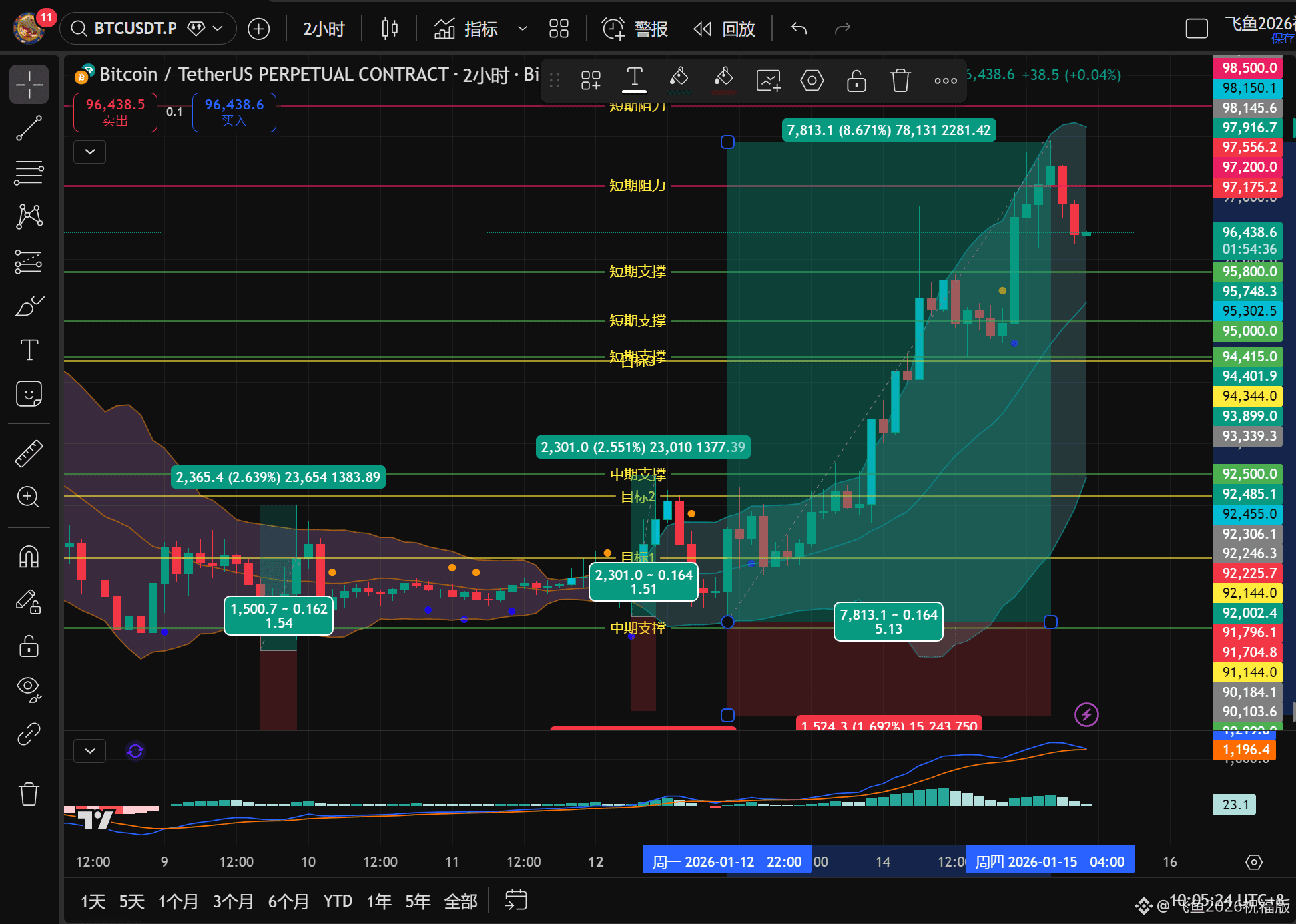
Task: Toggle lock all drawings
Action: pyautogui.click(x=29, y=646)
